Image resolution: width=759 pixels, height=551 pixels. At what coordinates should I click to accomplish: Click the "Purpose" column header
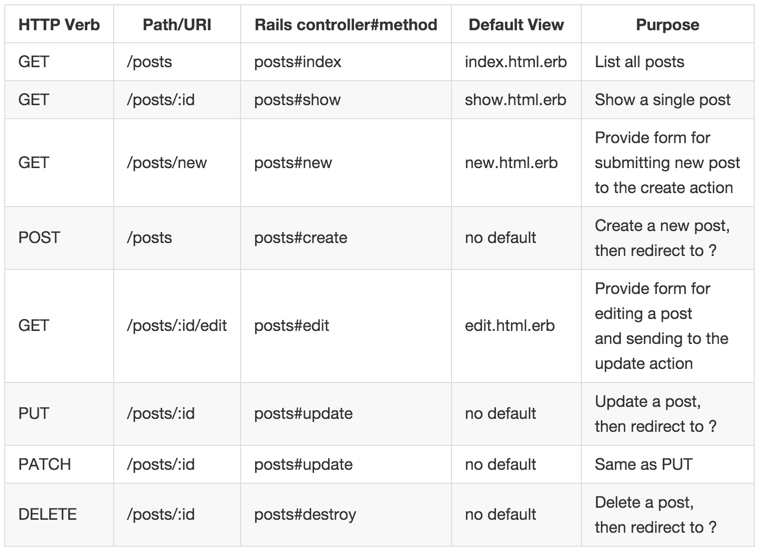(667, 24)
